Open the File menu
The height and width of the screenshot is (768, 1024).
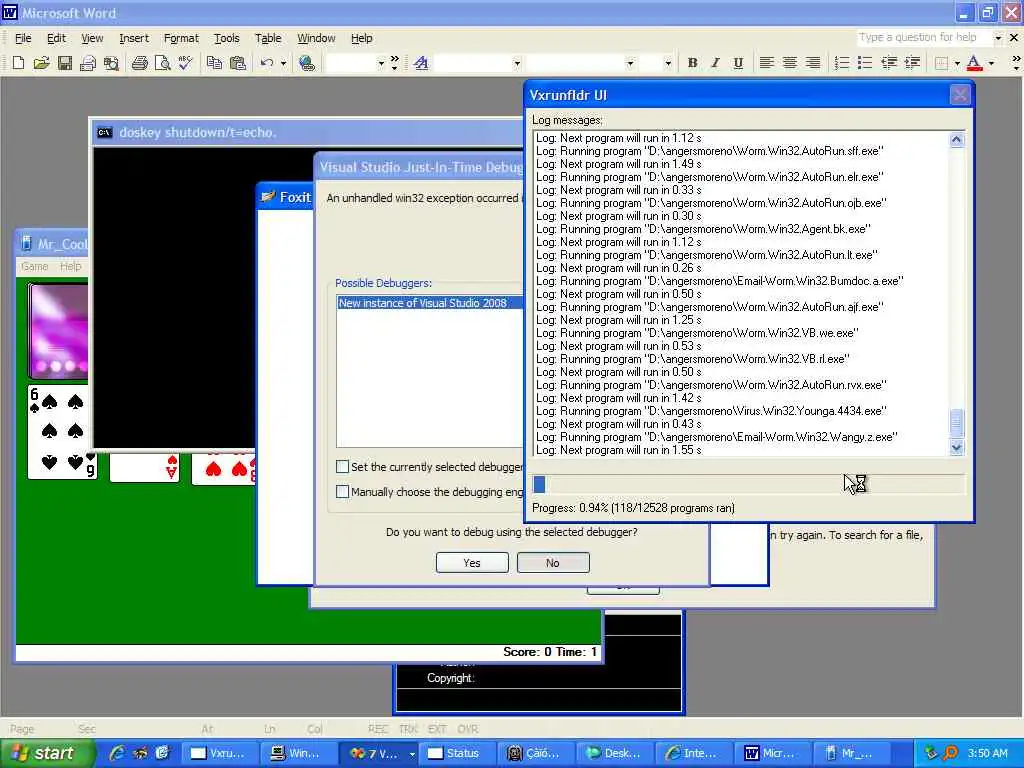click(23, 38)
